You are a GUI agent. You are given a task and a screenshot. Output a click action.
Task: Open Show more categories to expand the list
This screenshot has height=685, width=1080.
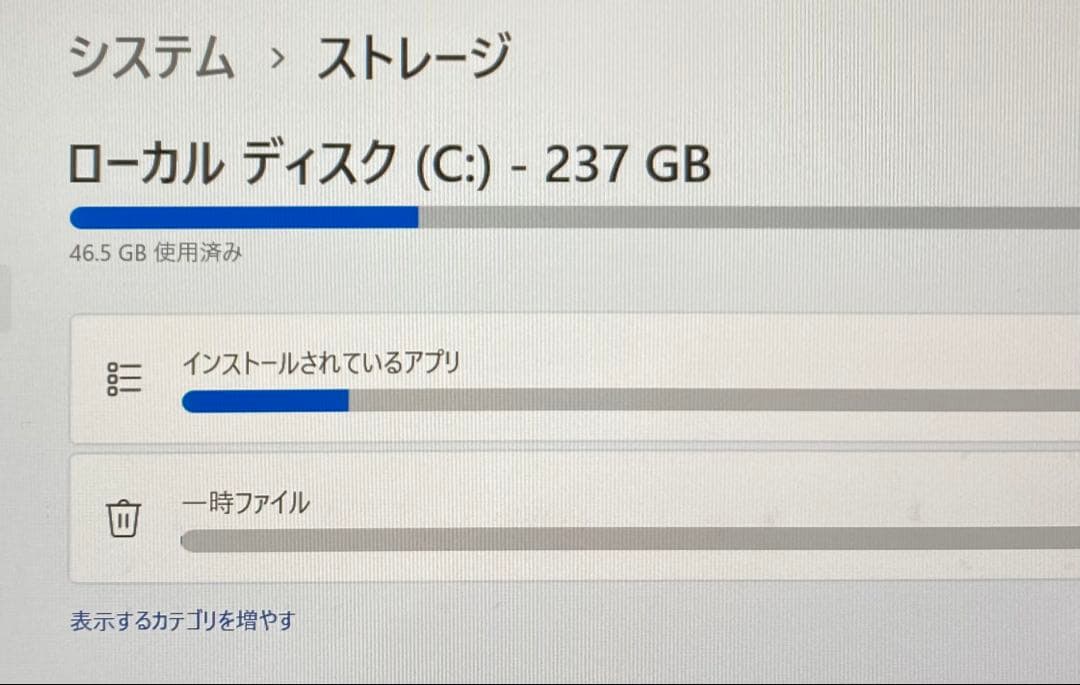click(180, 620)
